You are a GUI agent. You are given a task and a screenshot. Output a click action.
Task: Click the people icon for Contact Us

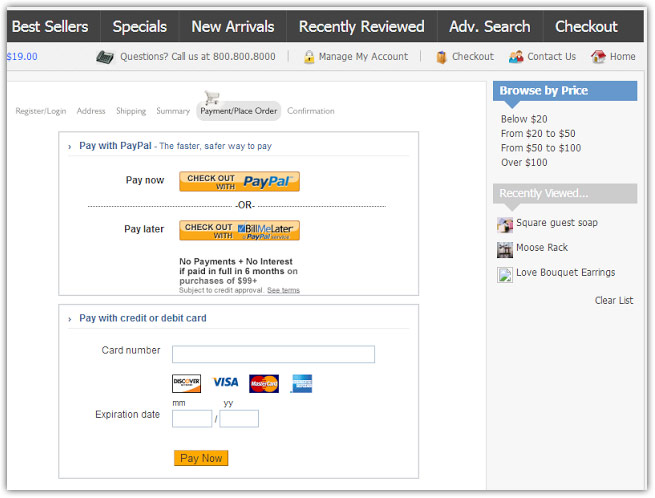point(516,56)
